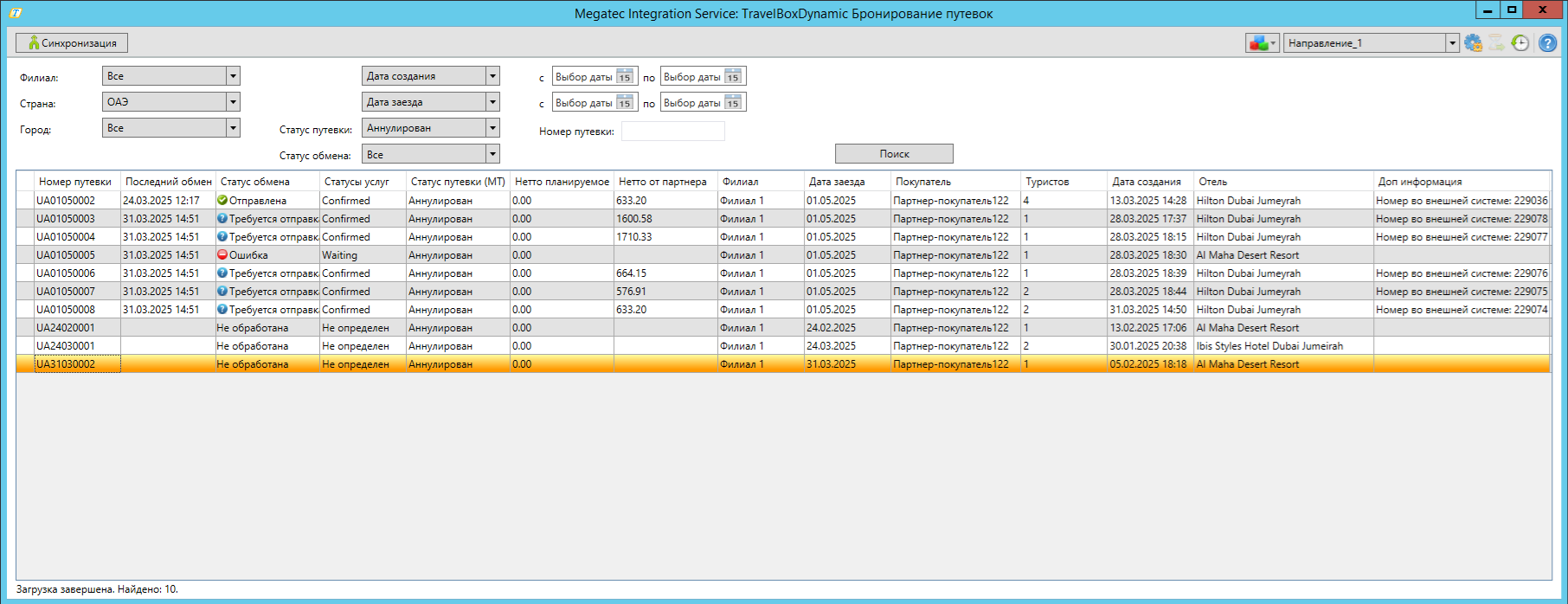
Task: Click the hourglass queue icon in toolbar
Action: [1496, 43]
